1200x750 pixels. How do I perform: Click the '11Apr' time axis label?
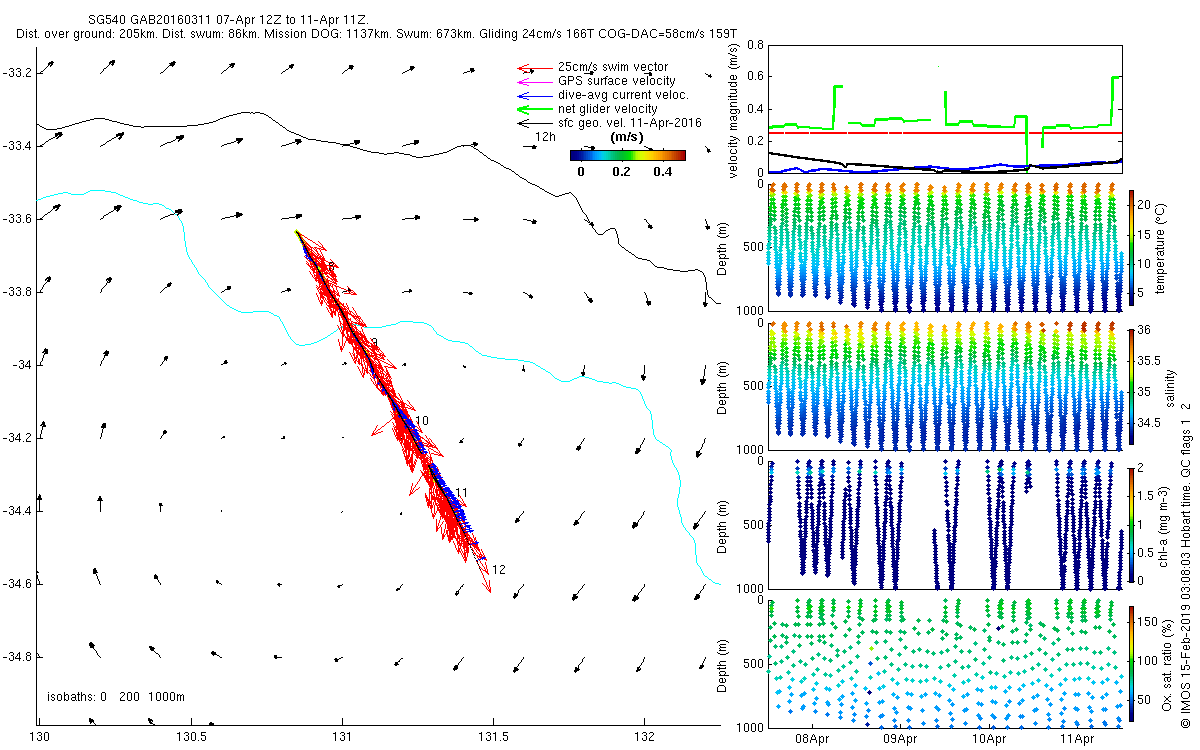1077,740
